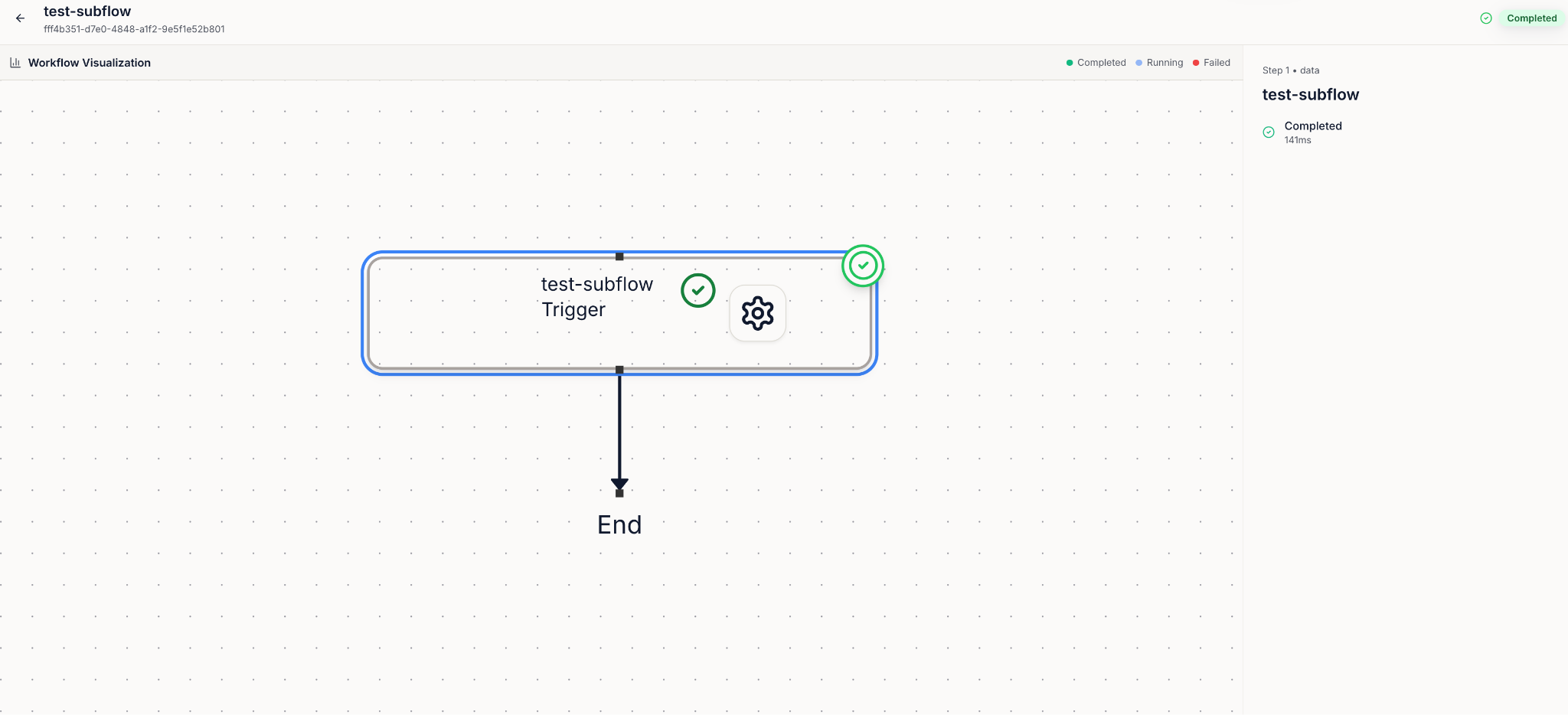1568x715 pixels.
Task: Click the arrow edge leading to End
Action: 619,430
